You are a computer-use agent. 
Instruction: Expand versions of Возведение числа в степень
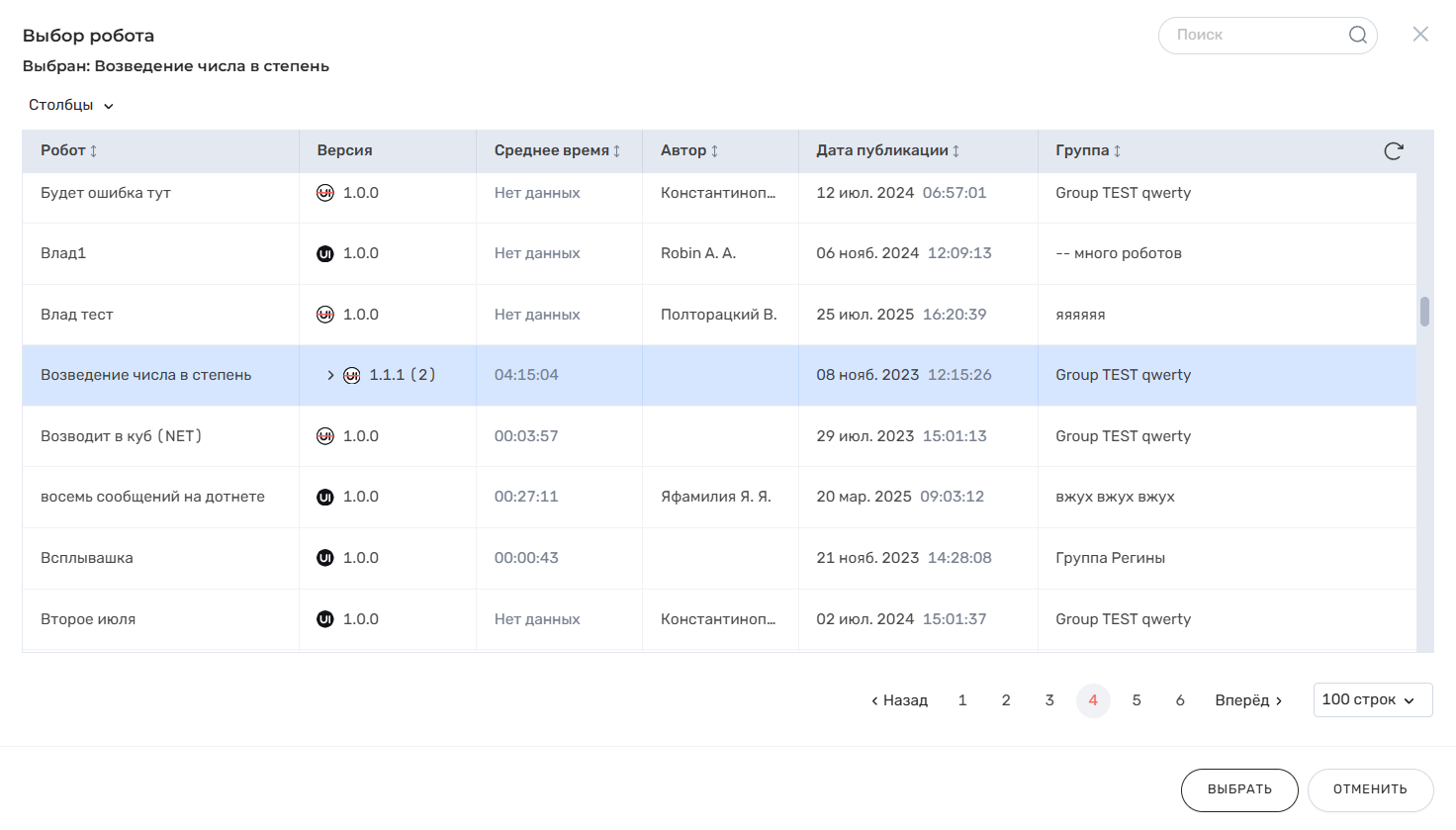click(330, 376)
